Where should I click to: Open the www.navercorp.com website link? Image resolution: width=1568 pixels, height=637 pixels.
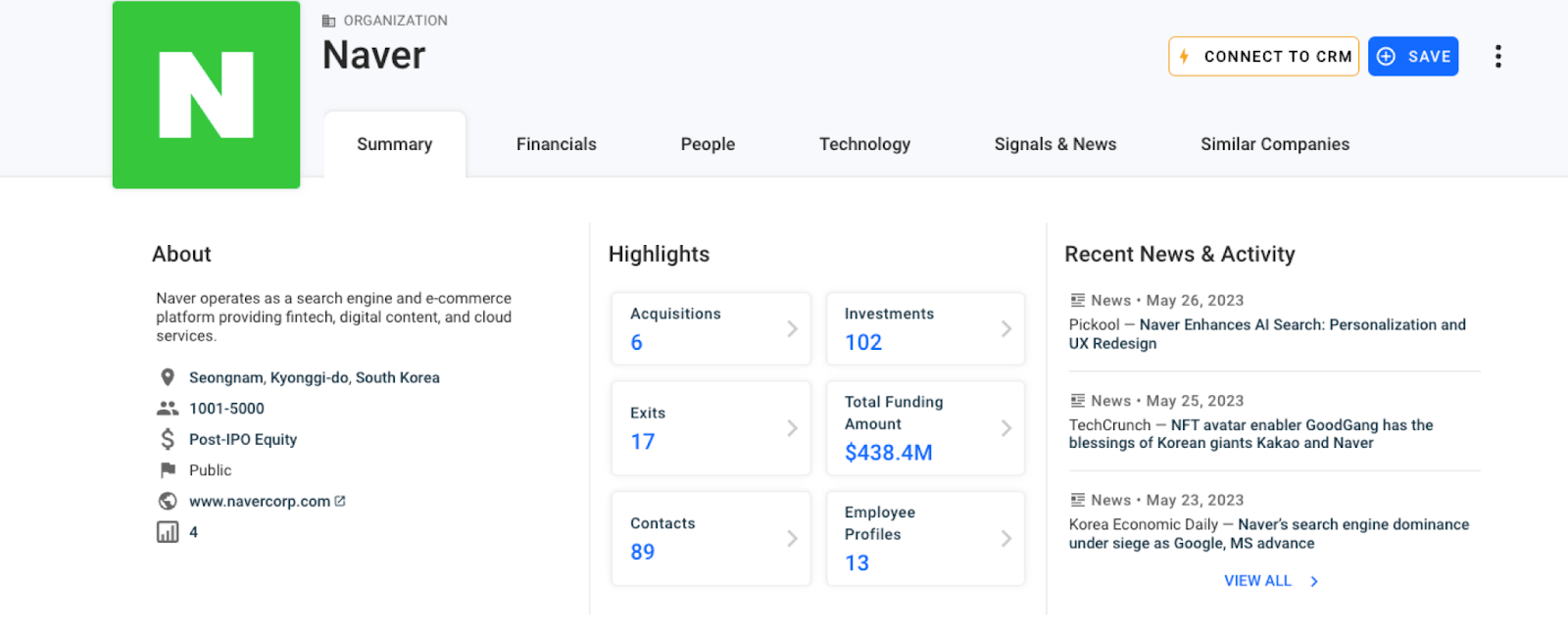click(260, 501)
